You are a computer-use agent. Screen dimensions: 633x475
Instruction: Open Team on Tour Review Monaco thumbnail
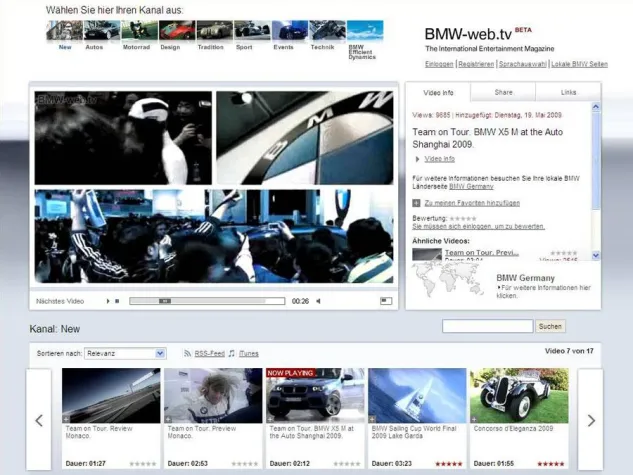111,395
